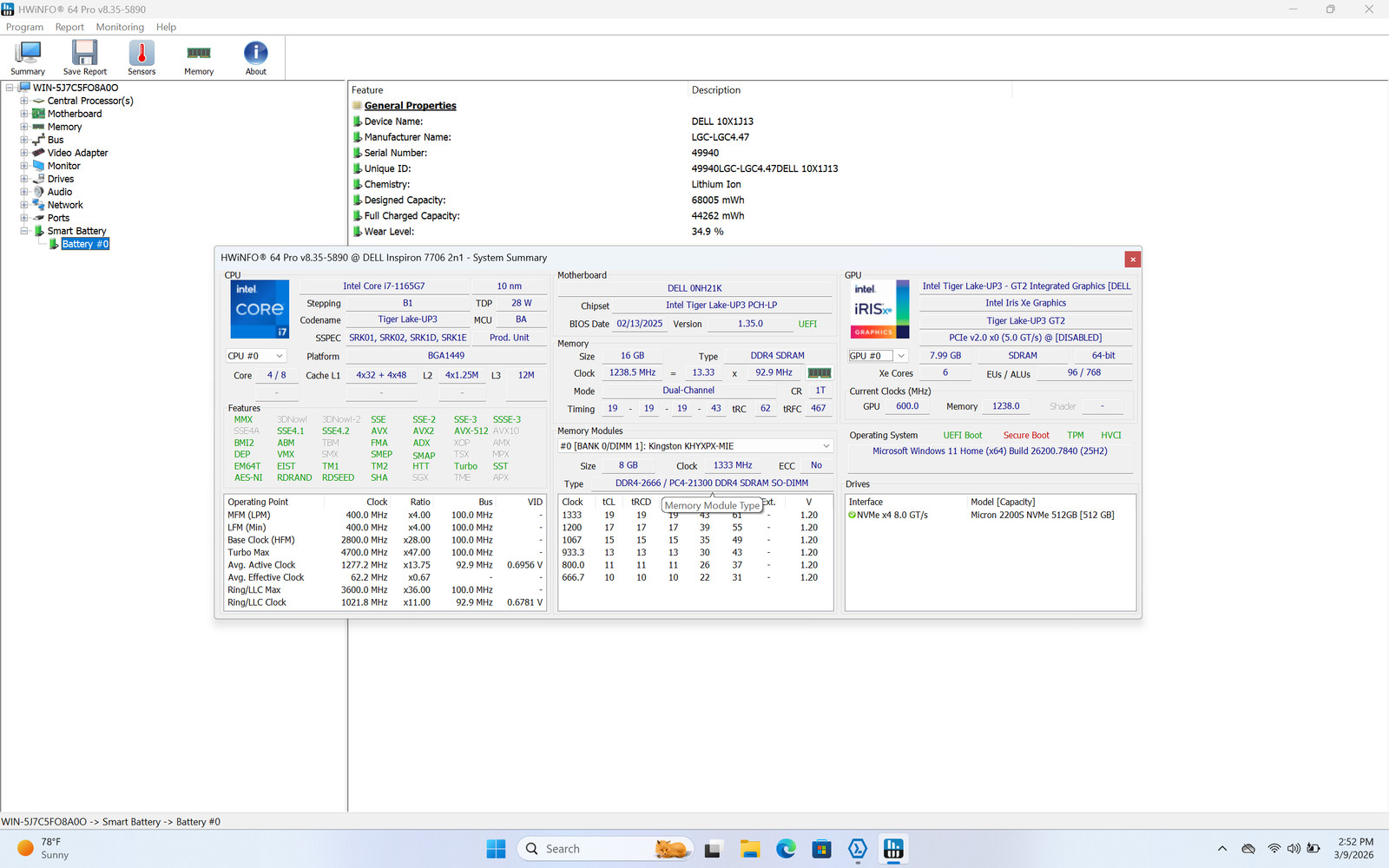The image size is (1389, 868).
Task: Click the Intel Iris Xe Graphics name field
Action: (x=1025, y=304)
